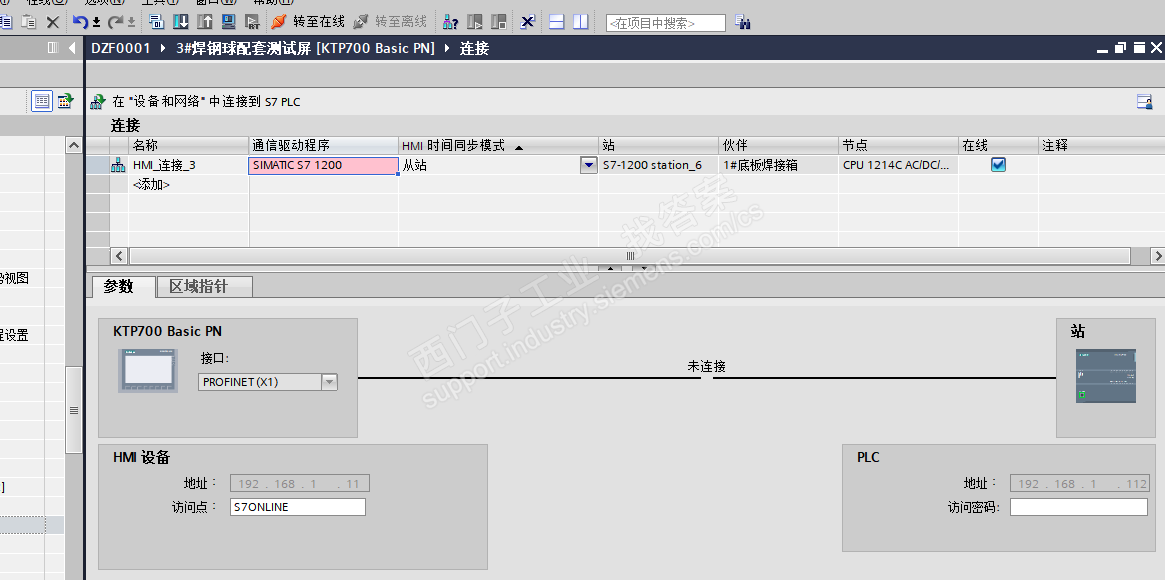Image resolution: width=1165 pixels, height=580 pixels.
Task: Open the cross-references toolbar icon
Action: pyautogui.click(x=528, y=22)
